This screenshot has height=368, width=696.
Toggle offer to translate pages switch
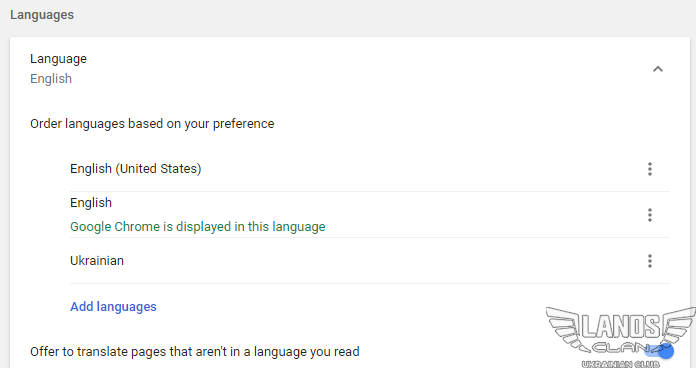(660, 351)
